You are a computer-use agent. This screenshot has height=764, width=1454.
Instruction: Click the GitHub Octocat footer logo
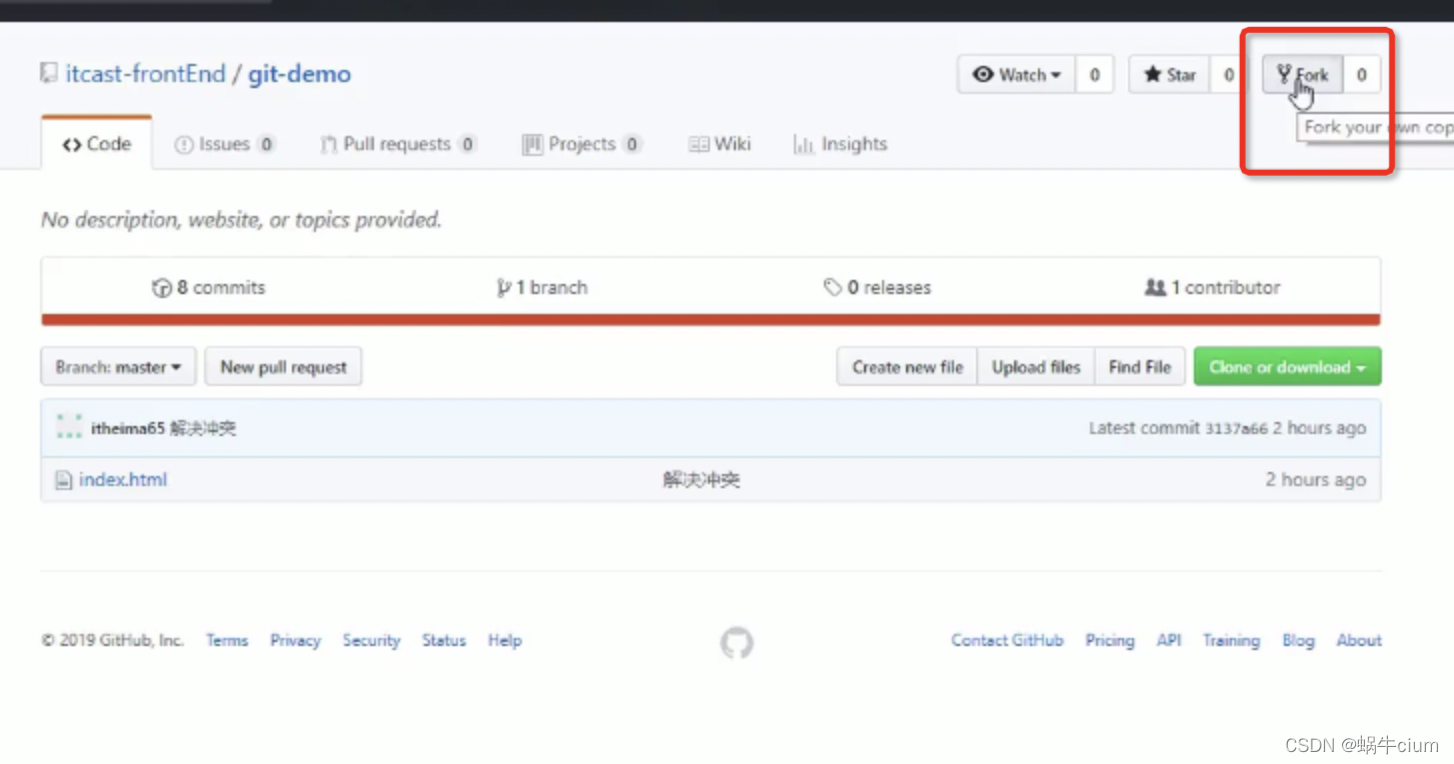pyautogui.click(x=737, y=643)
